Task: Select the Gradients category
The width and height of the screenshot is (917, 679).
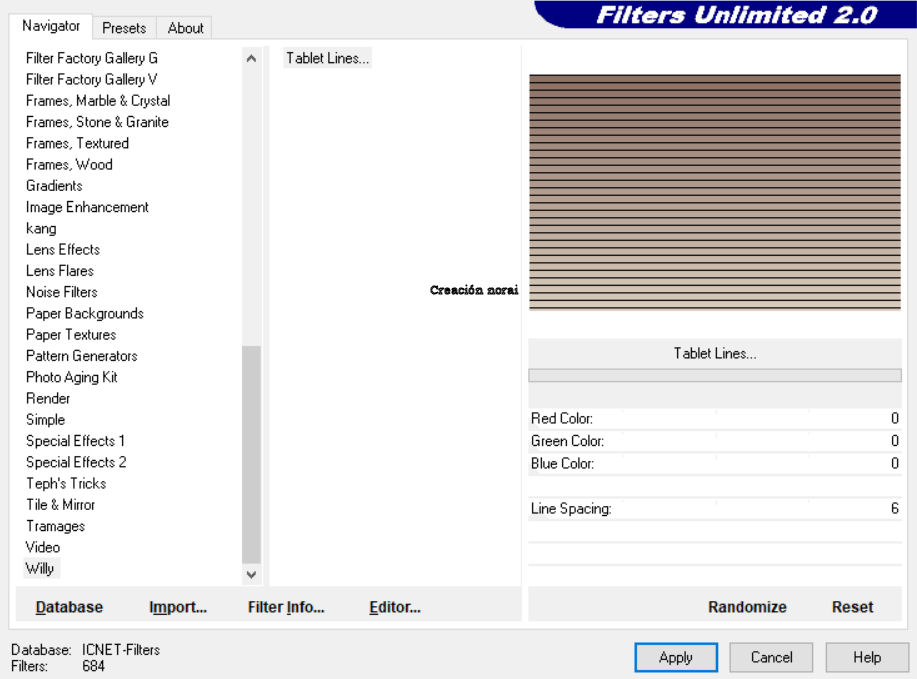Action: [x=54, y=185]
